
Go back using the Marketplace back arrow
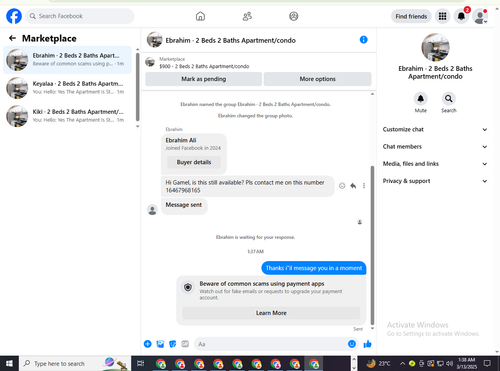[12, 38]
